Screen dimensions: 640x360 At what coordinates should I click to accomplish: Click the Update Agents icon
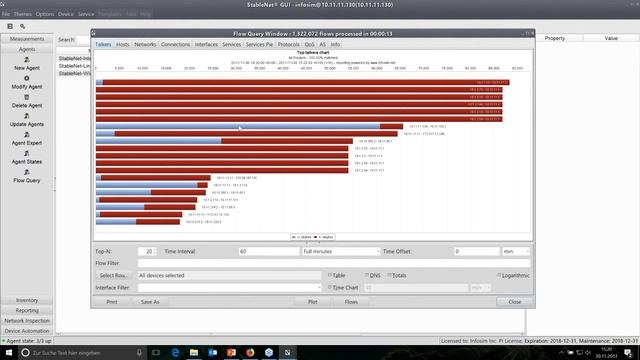point(27,116)
